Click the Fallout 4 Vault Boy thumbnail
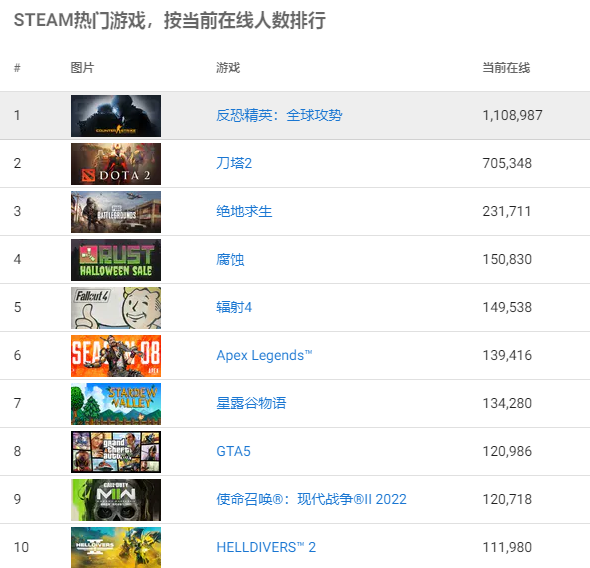Viewport: 590px width, 568px height. [x=116, y=308]
